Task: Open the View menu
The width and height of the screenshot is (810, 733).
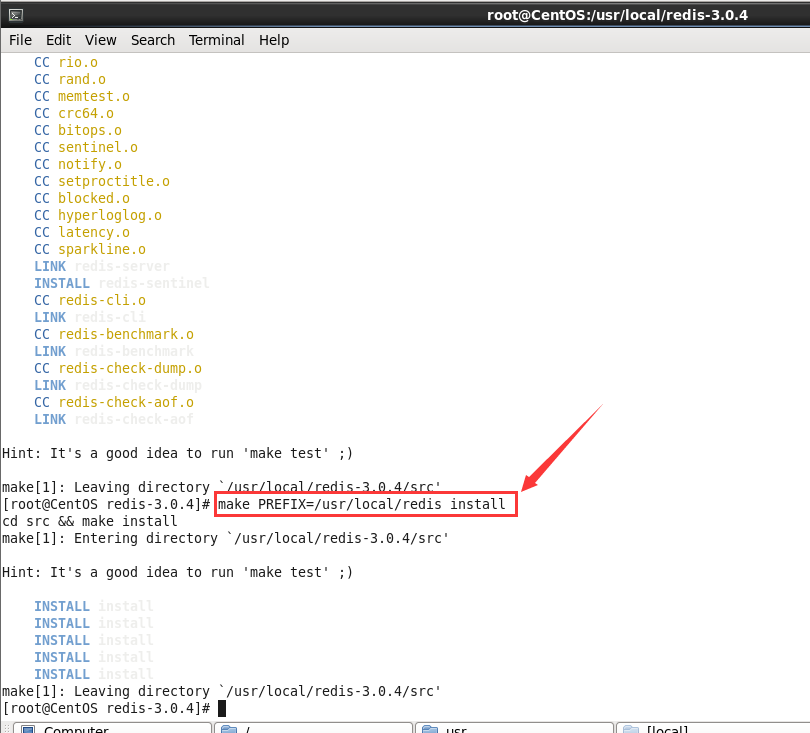Action: tap(101, 40)
